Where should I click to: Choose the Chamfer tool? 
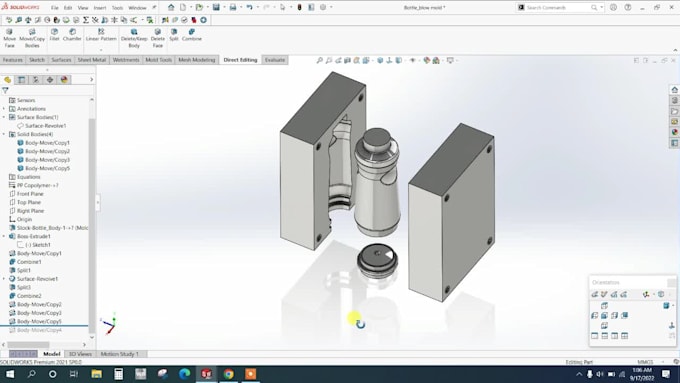click(72, 35)
